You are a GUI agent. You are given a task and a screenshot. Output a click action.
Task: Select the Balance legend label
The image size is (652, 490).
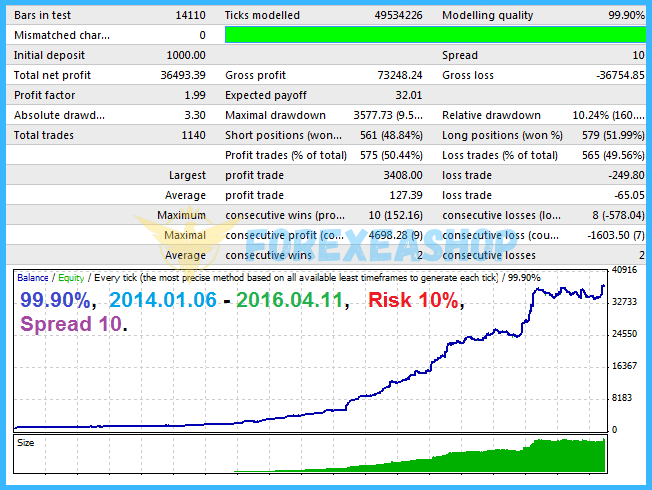(35, 277)
